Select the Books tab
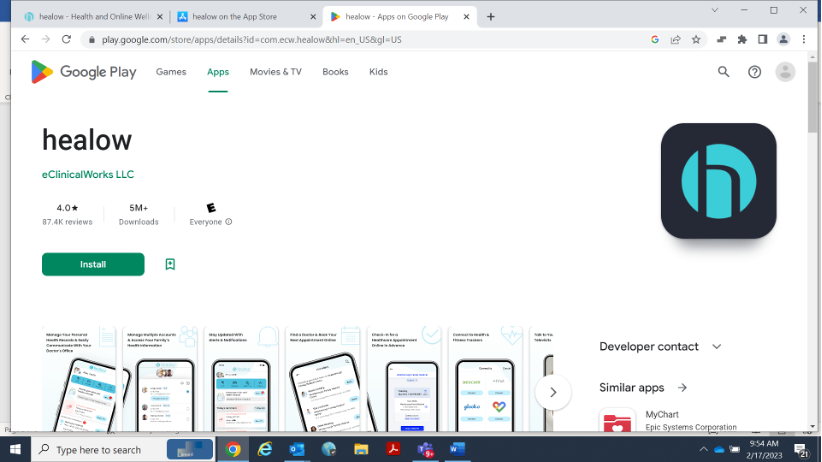Screen dimensions: 822x462 [x=335, y=72]
